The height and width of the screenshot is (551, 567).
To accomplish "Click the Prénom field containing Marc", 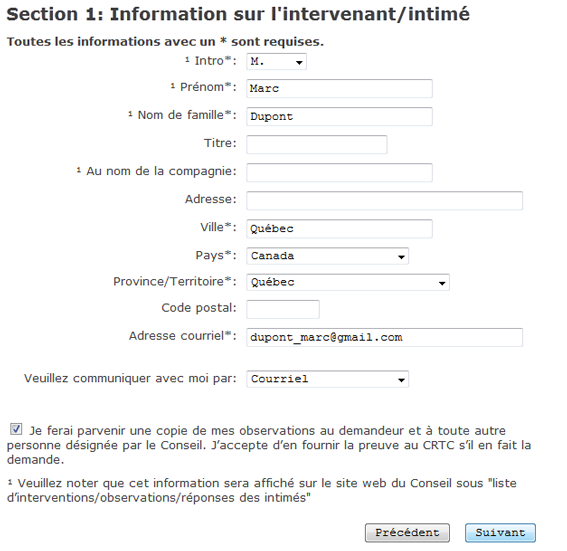I will point(339,89).
